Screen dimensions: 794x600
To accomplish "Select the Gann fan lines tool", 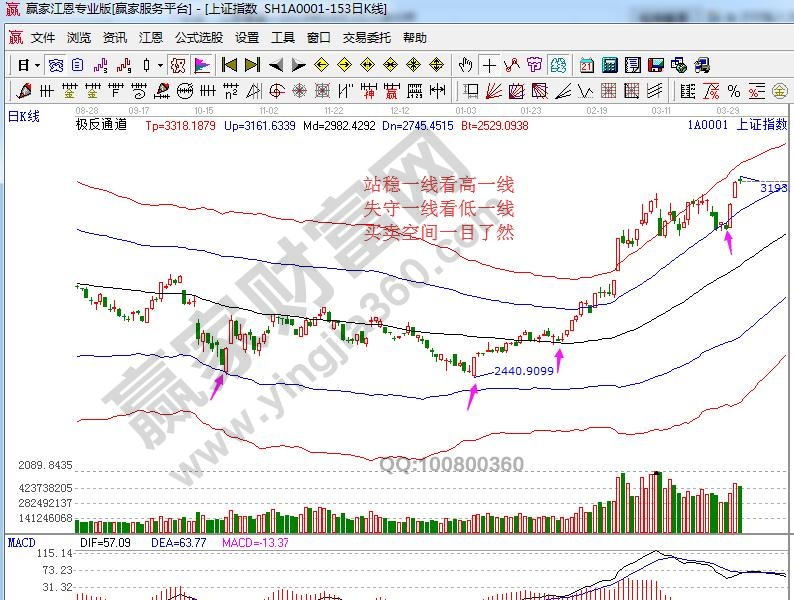I will 494,91.
